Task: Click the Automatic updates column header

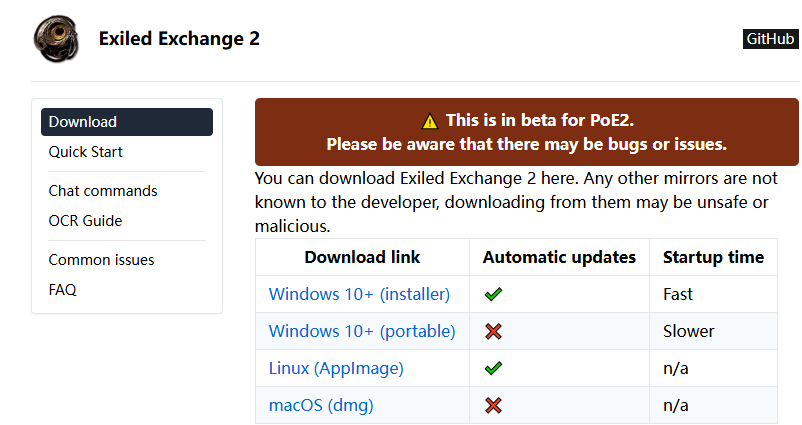Action: [559, 257]
